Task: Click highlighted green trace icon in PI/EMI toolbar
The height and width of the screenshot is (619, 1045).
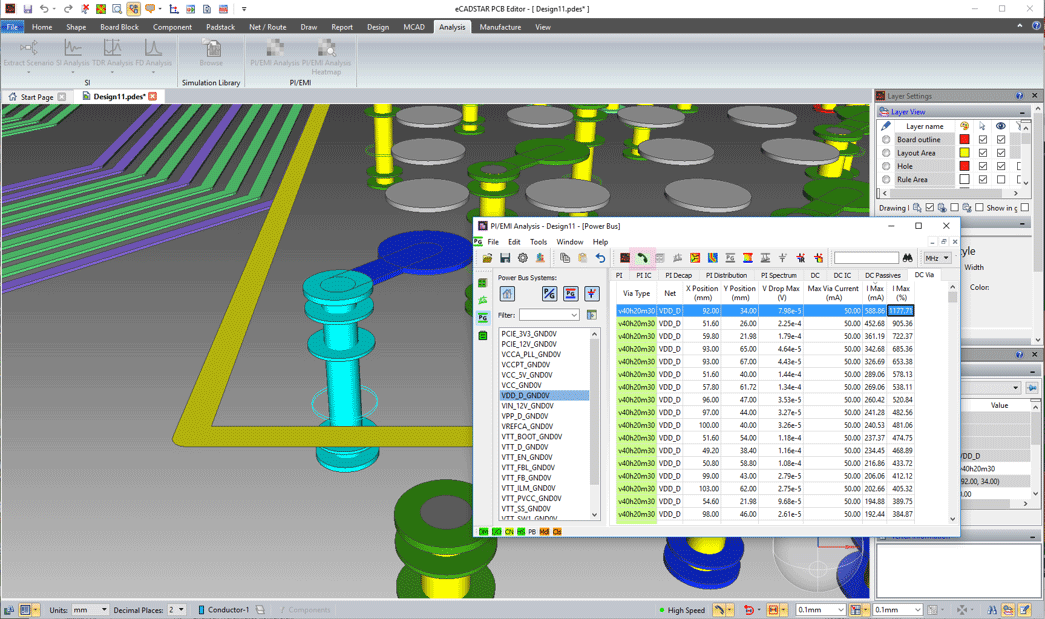Action: coord(642,258)
